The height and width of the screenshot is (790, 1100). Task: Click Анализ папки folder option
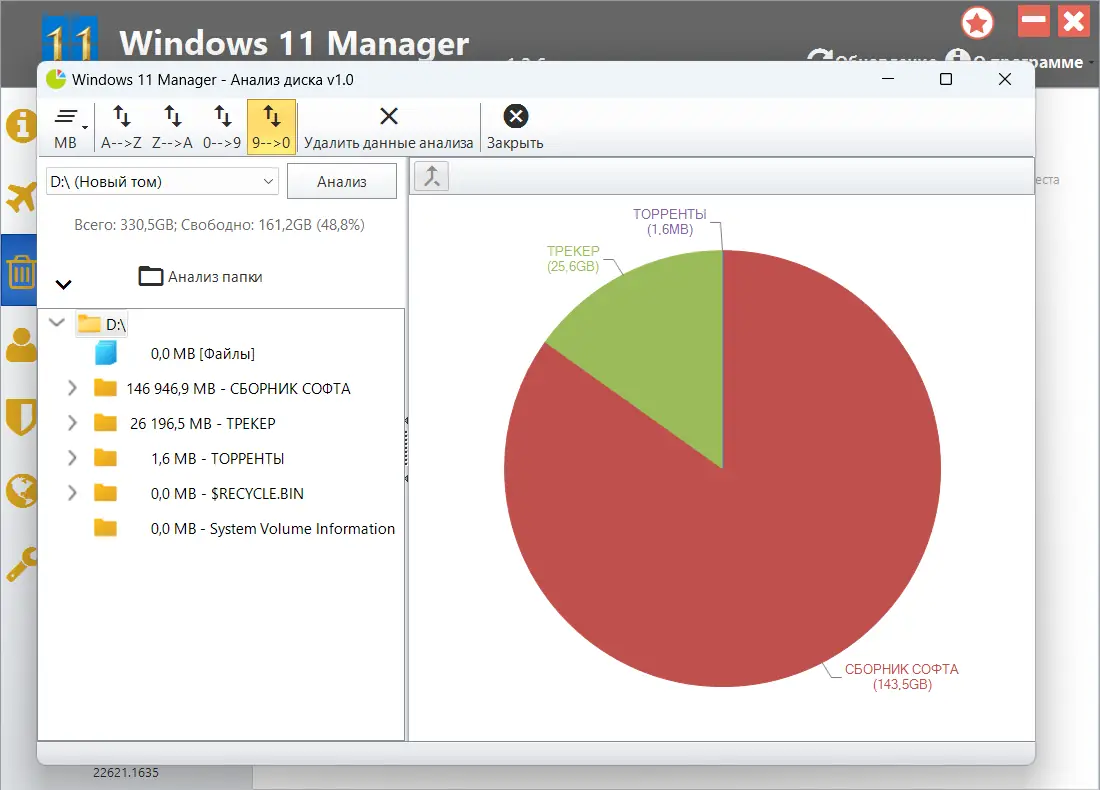coord(200,276)
